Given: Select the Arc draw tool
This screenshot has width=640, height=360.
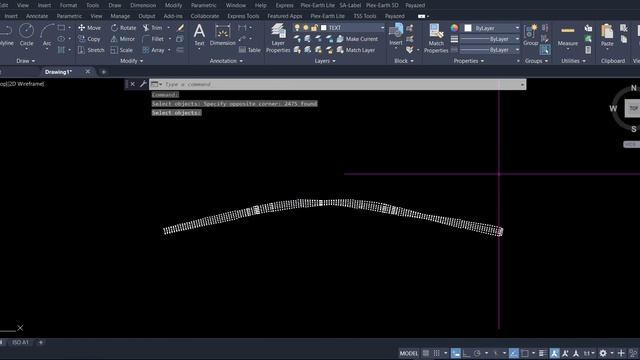Looking at the screenshot, I should (x=47, y=34).
